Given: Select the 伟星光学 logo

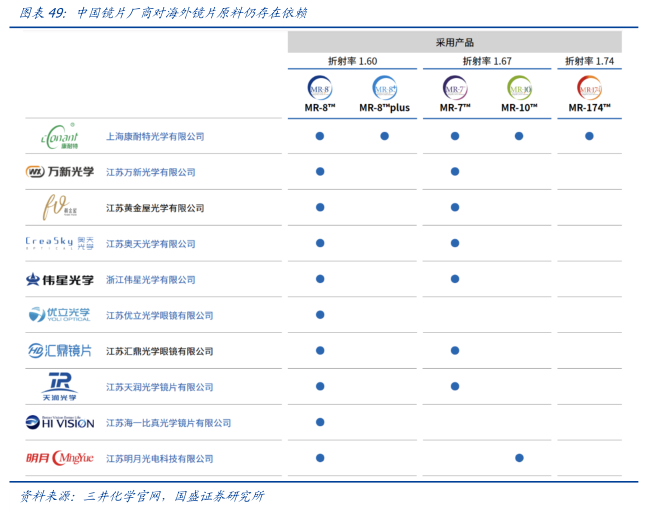Looking at the screenshot, I should tap(59, 280).
